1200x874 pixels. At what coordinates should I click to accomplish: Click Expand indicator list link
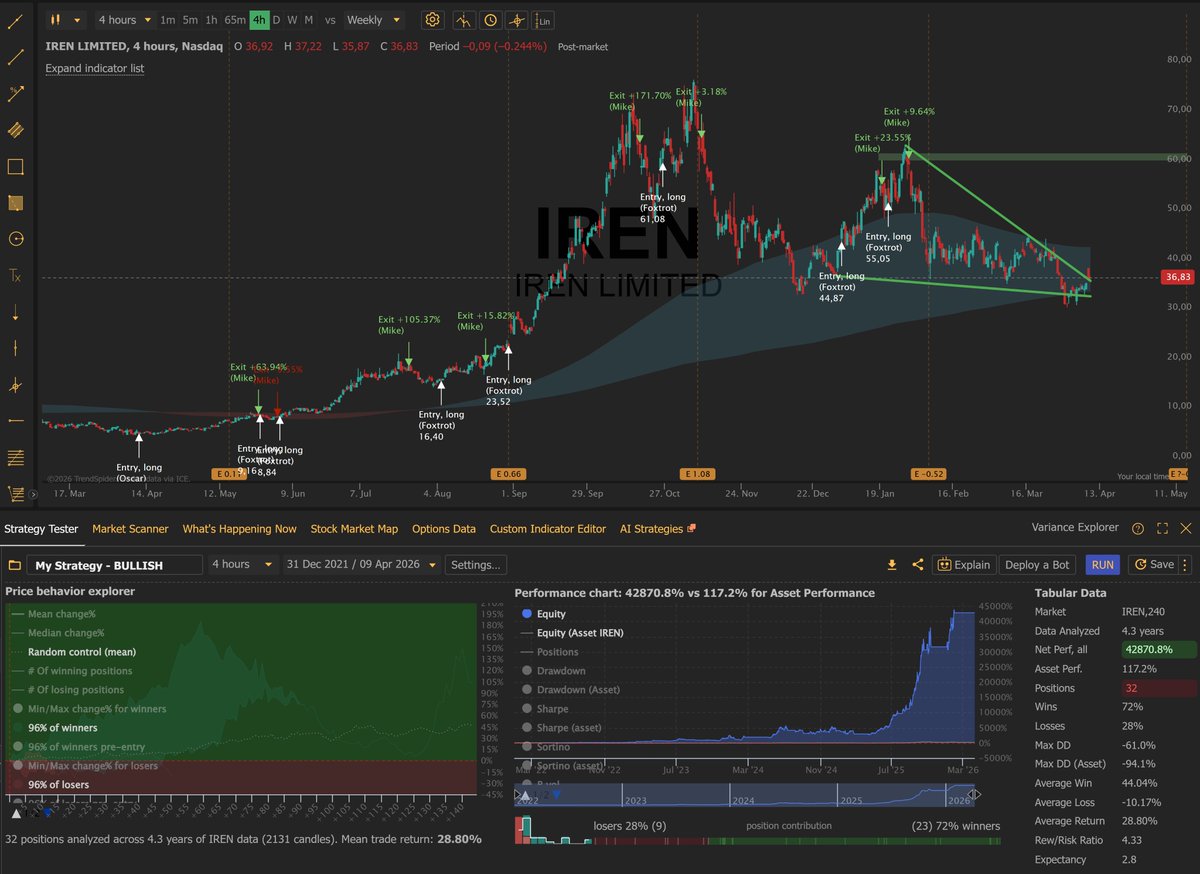[x=95, y=69]
